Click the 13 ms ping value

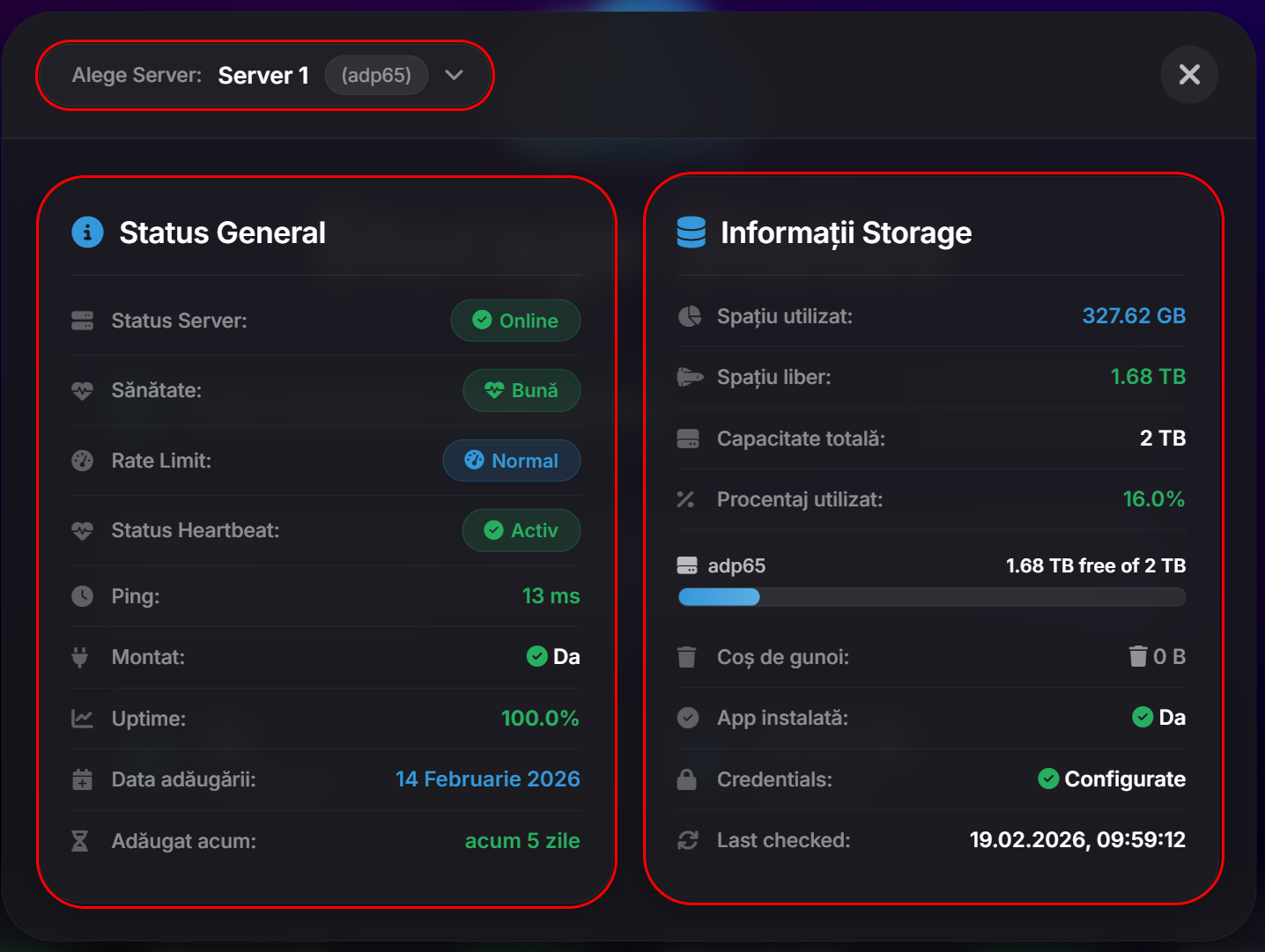coord(551,596)
